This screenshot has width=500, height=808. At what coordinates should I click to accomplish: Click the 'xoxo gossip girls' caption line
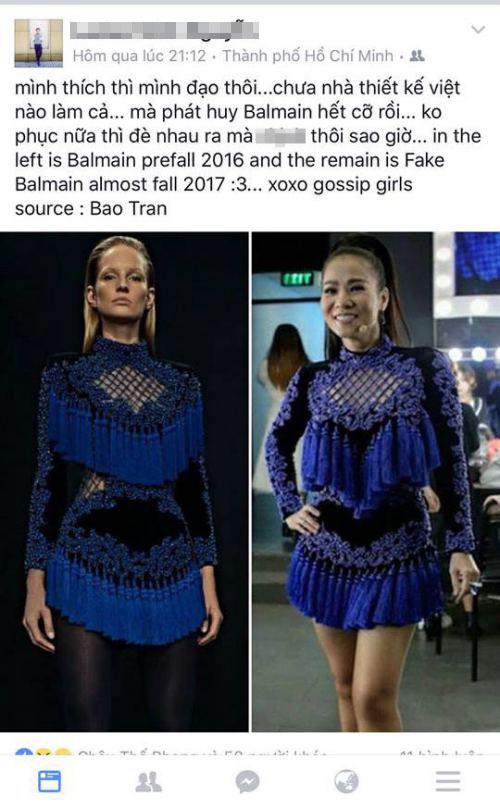[x=340, y=184]
